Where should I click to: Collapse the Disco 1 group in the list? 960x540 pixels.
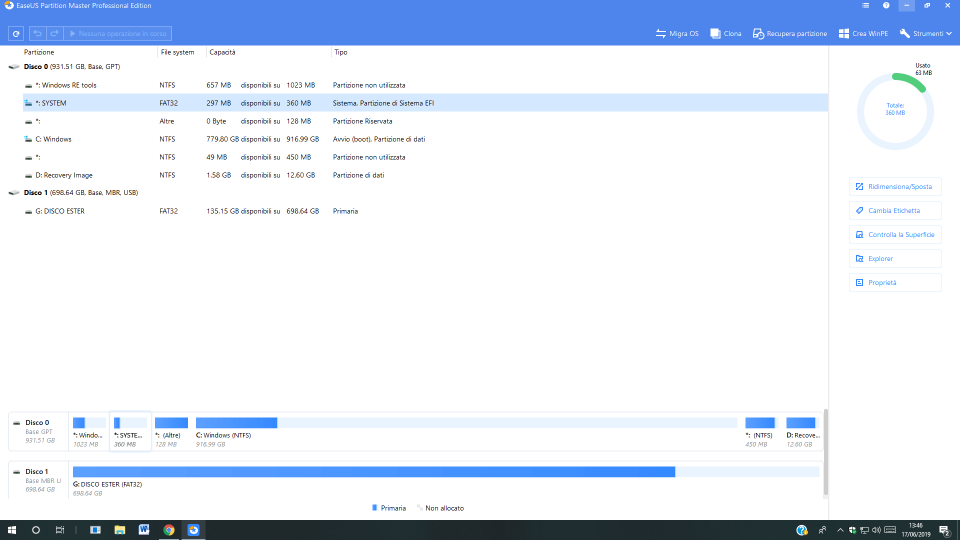click(13, 193)
